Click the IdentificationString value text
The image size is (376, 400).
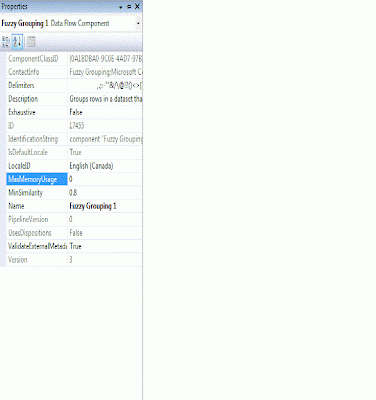pos(106,139)
